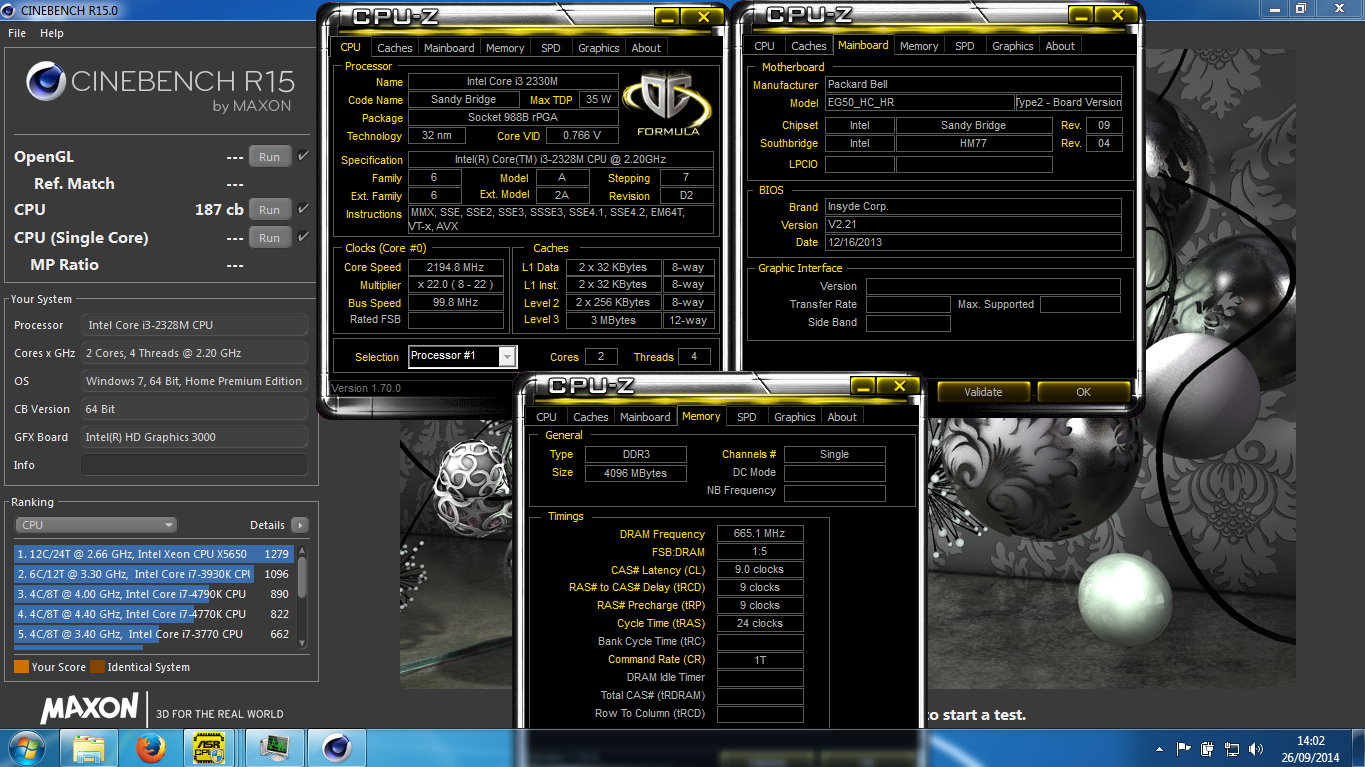The width and height of the screenshot is (1365, 767).
Task: Run the CPU (Single Core) benchmark
Action: [x=270, y=238]
